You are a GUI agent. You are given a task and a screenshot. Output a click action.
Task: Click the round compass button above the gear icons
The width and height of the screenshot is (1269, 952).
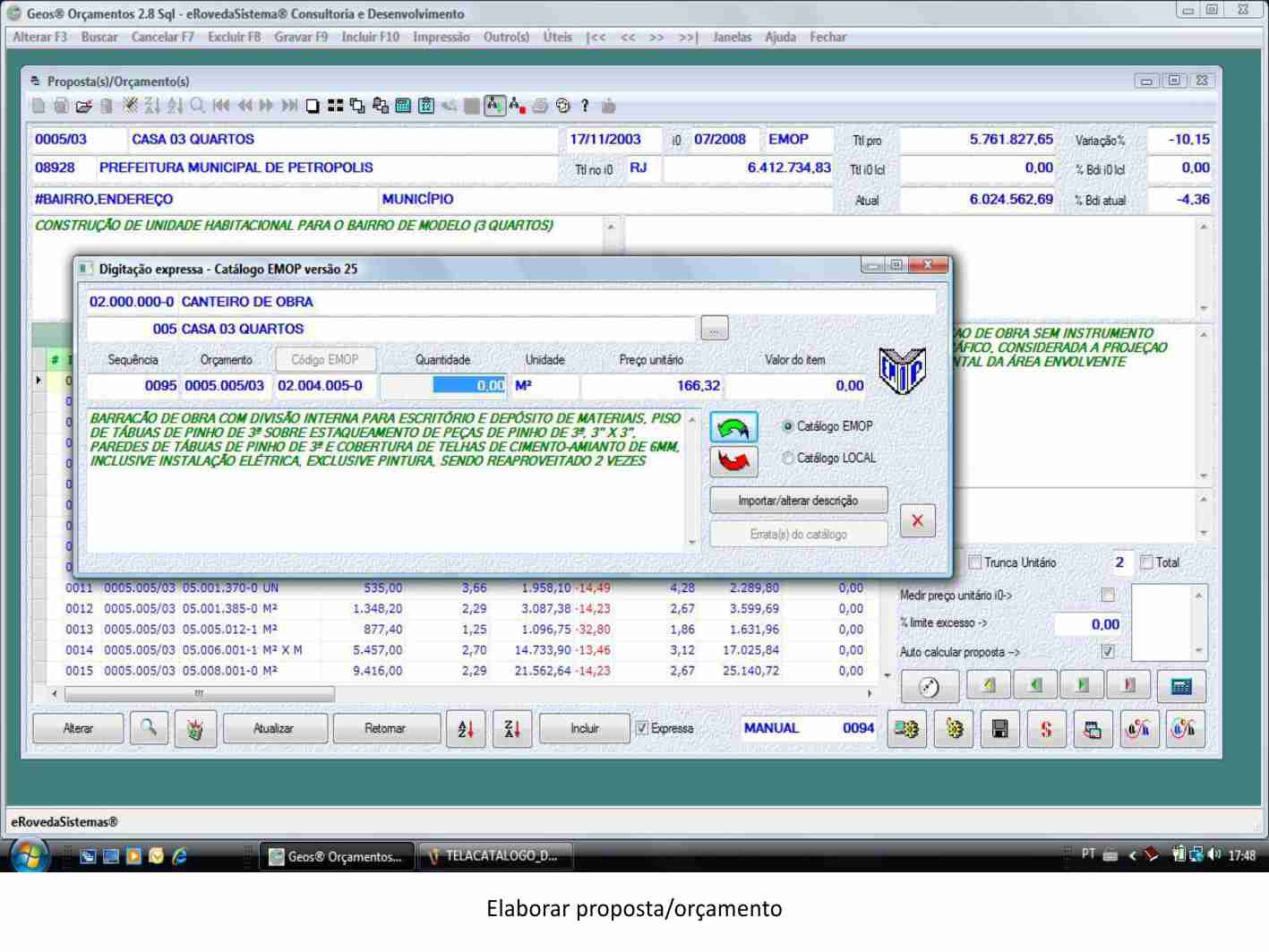pos(929,687)
